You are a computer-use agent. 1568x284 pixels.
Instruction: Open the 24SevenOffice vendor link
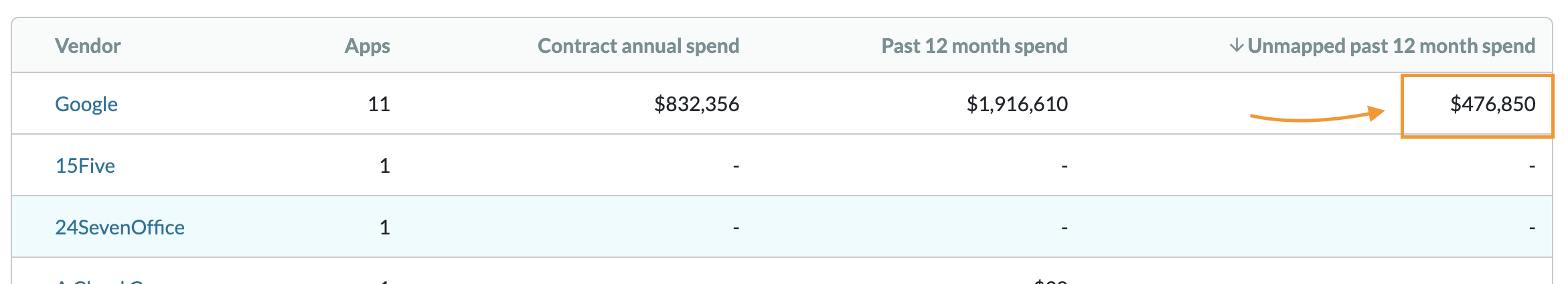(x=120, y=227)
